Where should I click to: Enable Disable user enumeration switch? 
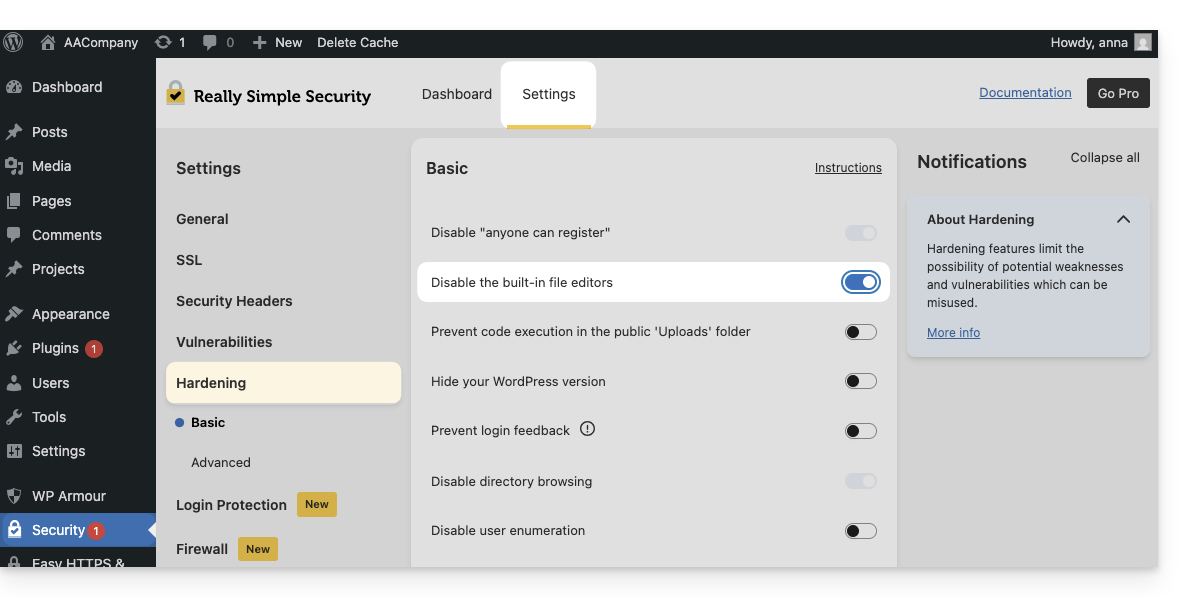coord(860,530)
